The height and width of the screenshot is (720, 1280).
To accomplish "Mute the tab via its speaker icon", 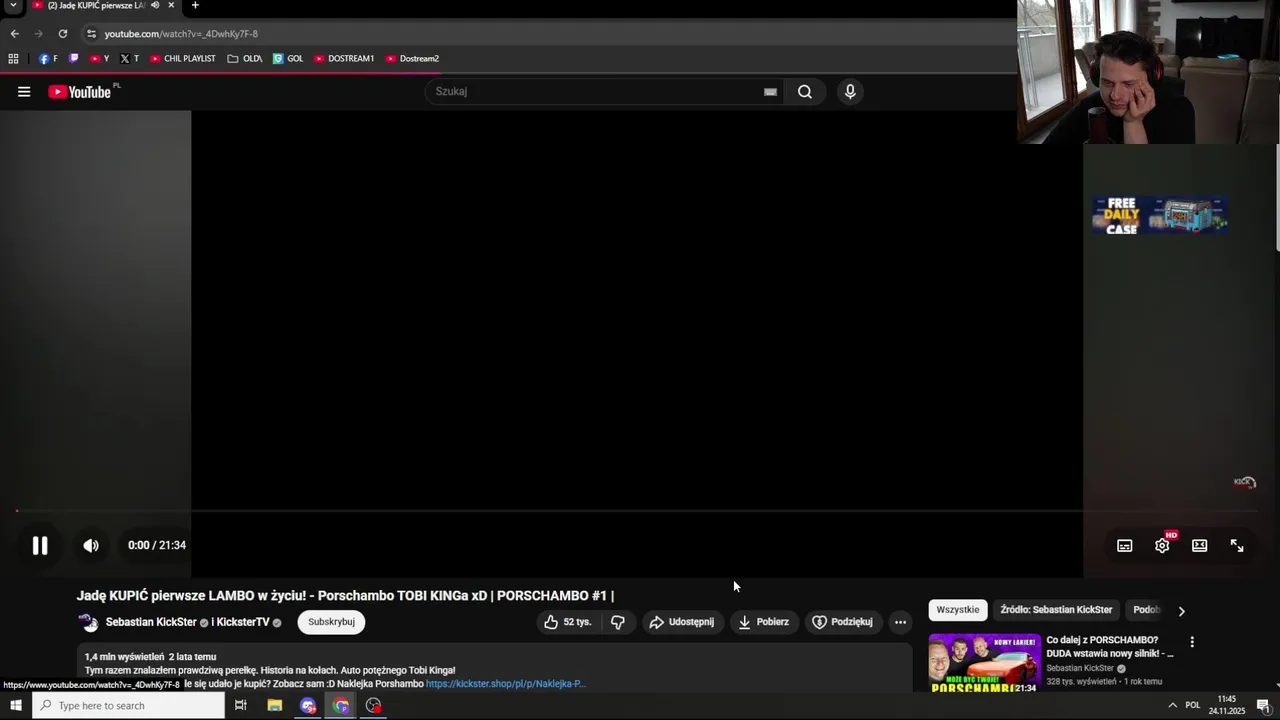I will click(155, 5).
